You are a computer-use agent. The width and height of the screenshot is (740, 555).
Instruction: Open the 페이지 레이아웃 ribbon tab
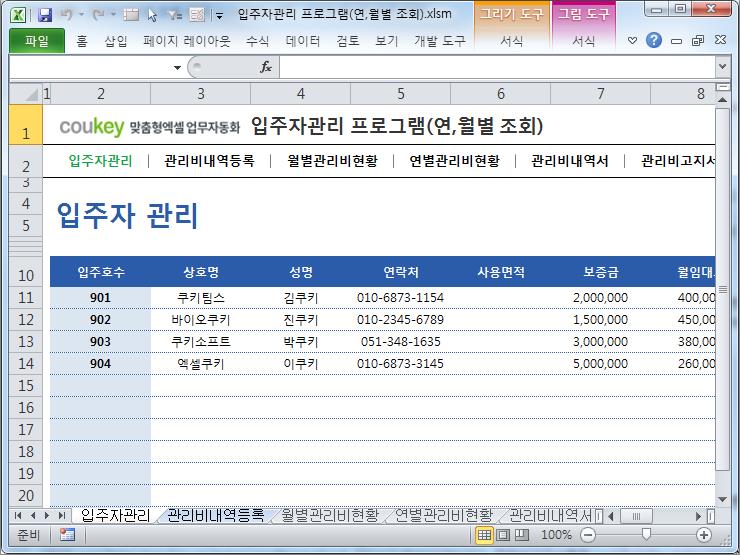coord(187,41)
